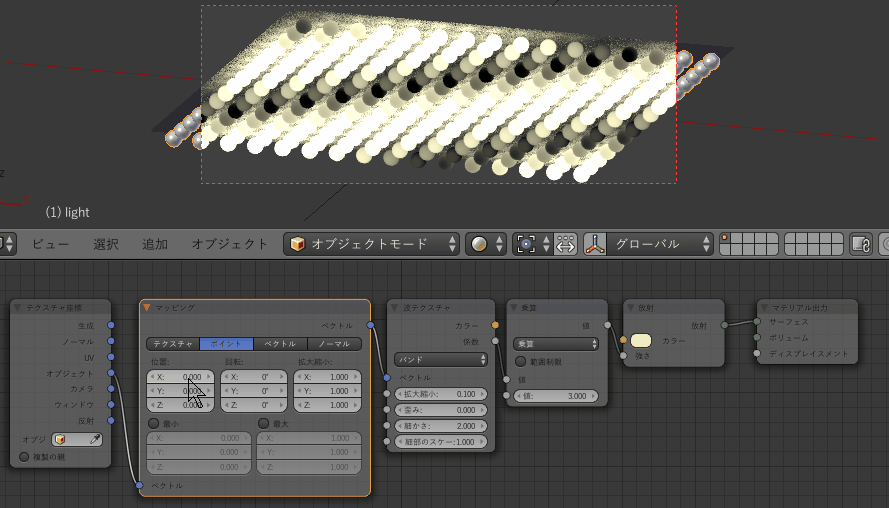
Task: Collapse the テクスチャ座標 node
Action: 17,308
